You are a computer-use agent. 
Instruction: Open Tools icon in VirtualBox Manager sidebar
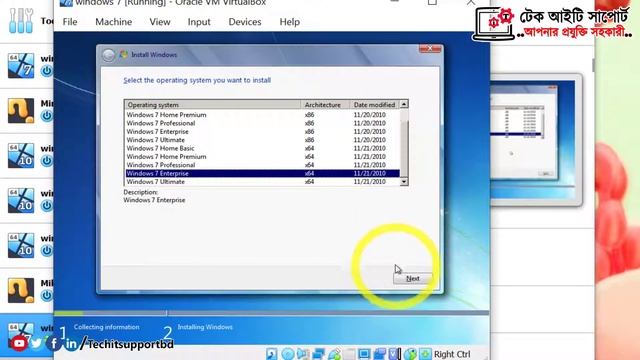click(x=21, y=21)
